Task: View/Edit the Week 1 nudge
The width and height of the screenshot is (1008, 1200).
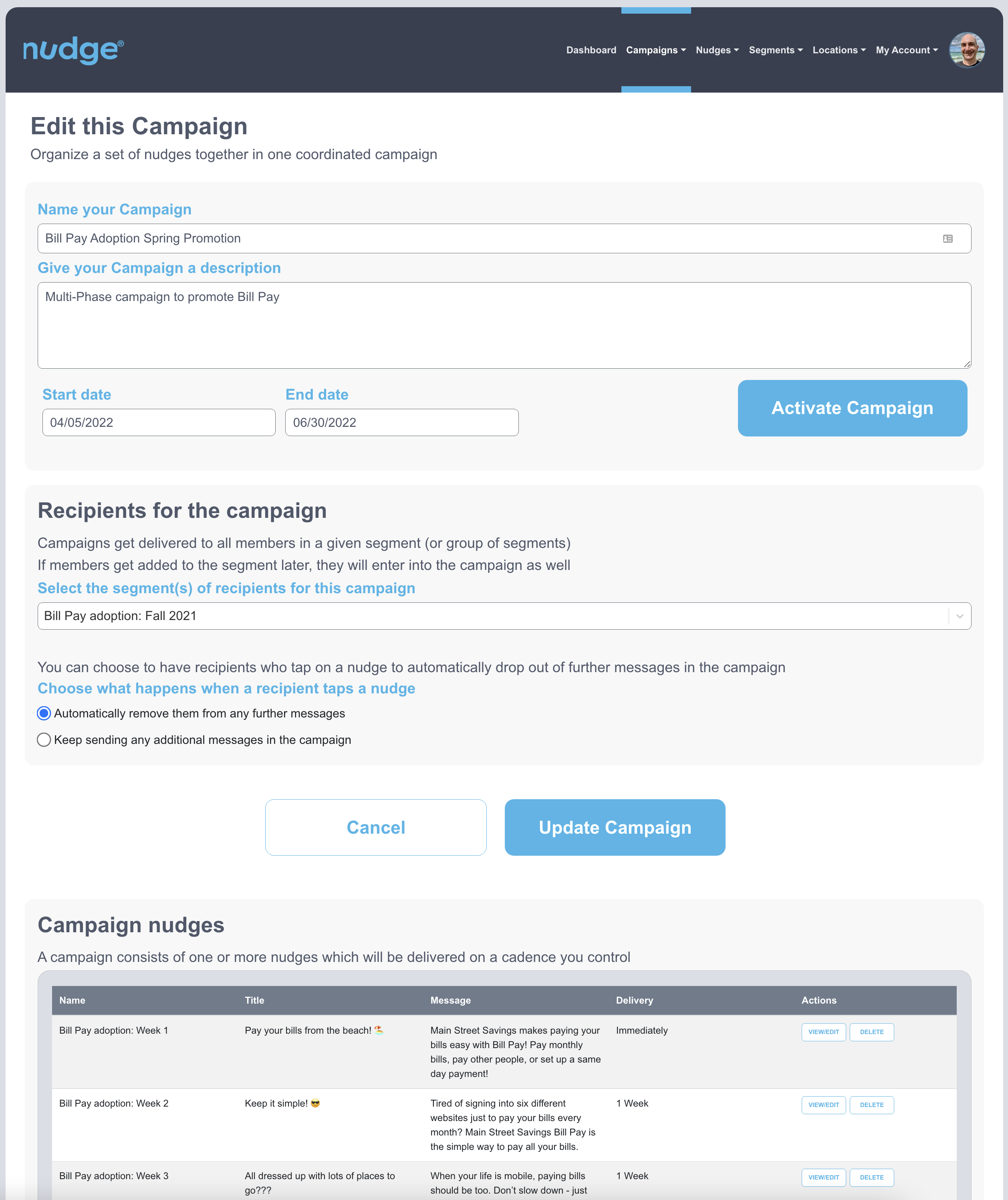Action: tap(823, 1032)
